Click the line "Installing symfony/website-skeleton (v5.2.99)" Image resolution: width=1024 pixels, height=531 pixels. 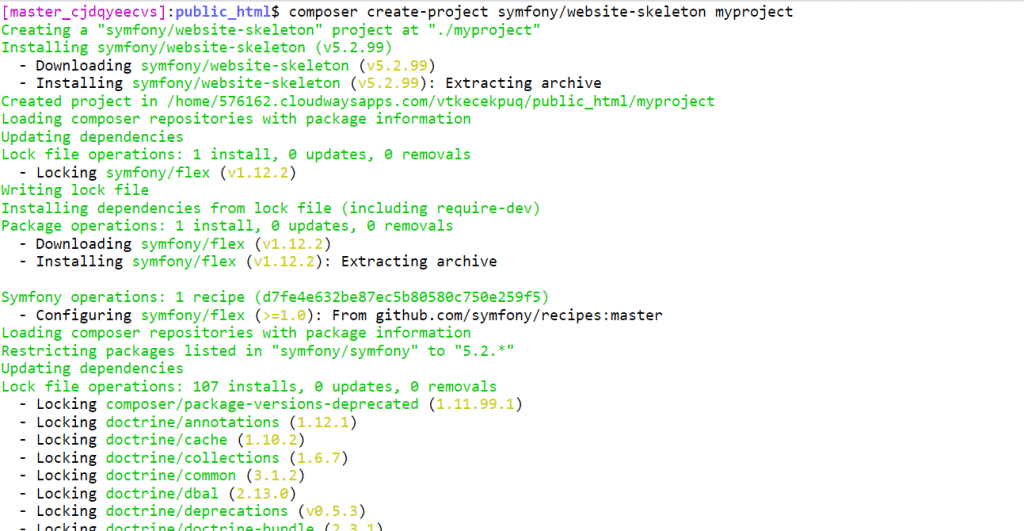coord(197,48)
